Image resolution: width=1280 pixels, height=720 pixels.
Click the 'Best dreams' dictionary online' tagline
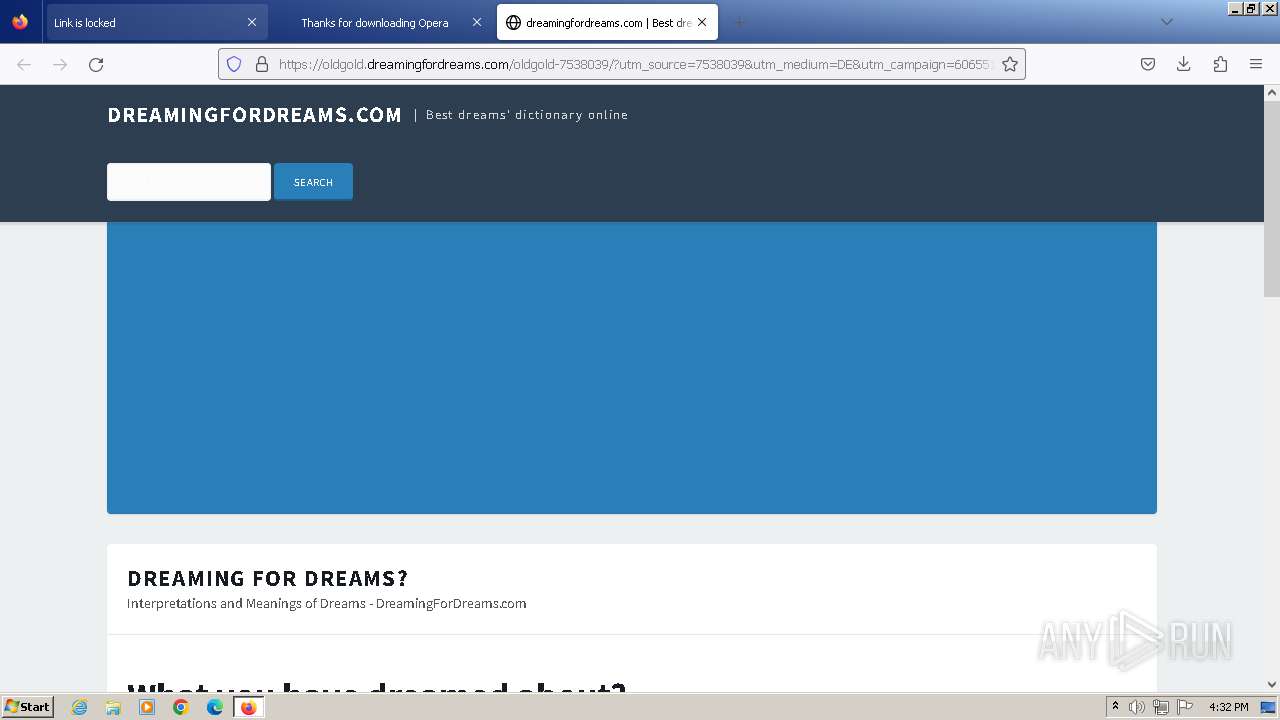(527, 115)
